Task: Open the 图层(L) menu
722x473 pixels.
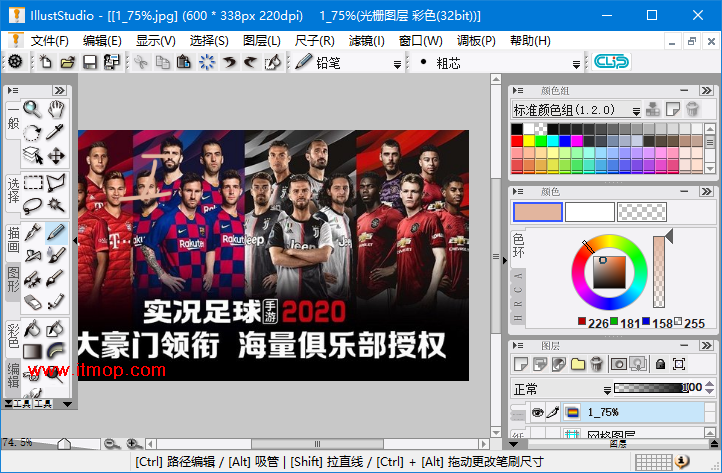Action: click(262, 41)
